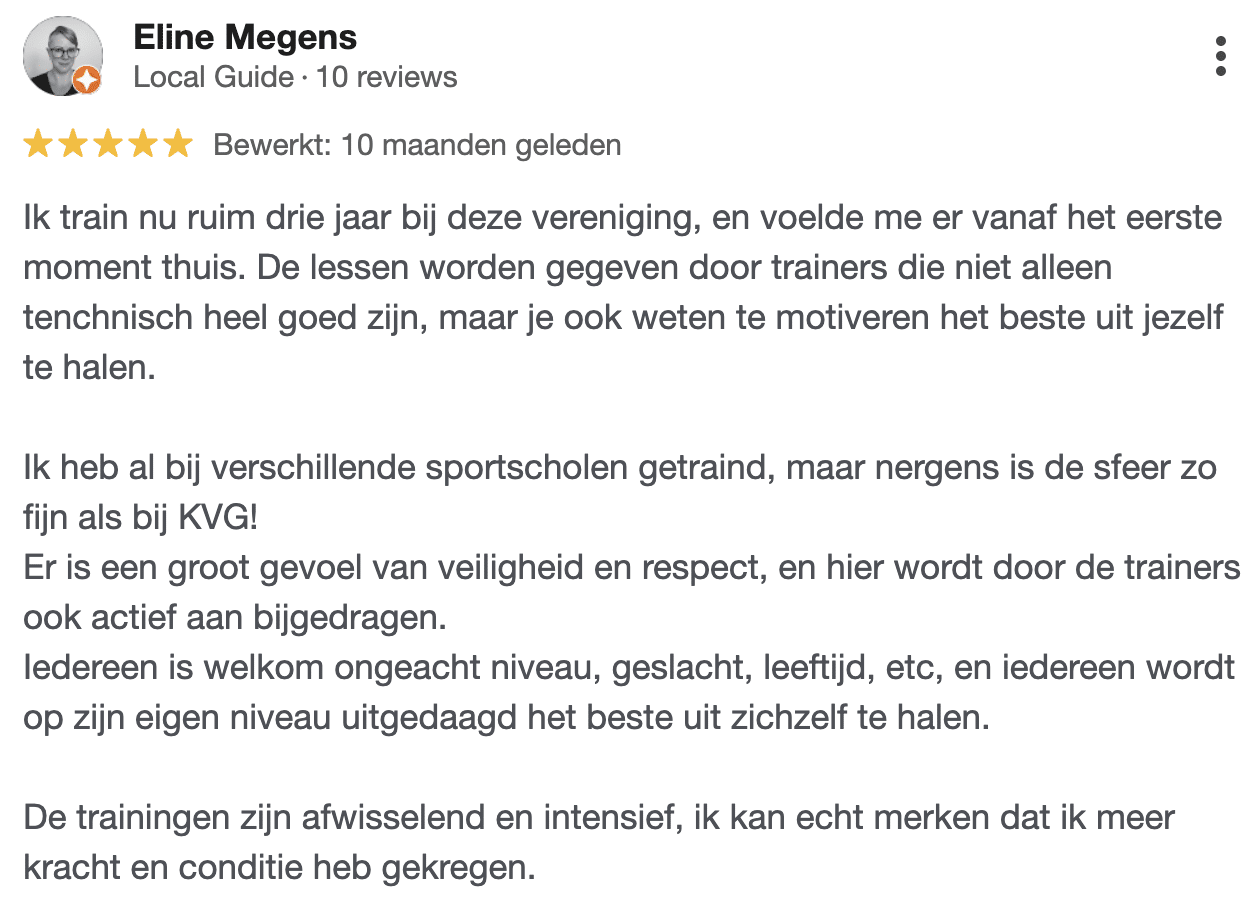1250x902 pixels.
Task: Select the reviewer avatar thumbnail
Action: click(62, 57)
